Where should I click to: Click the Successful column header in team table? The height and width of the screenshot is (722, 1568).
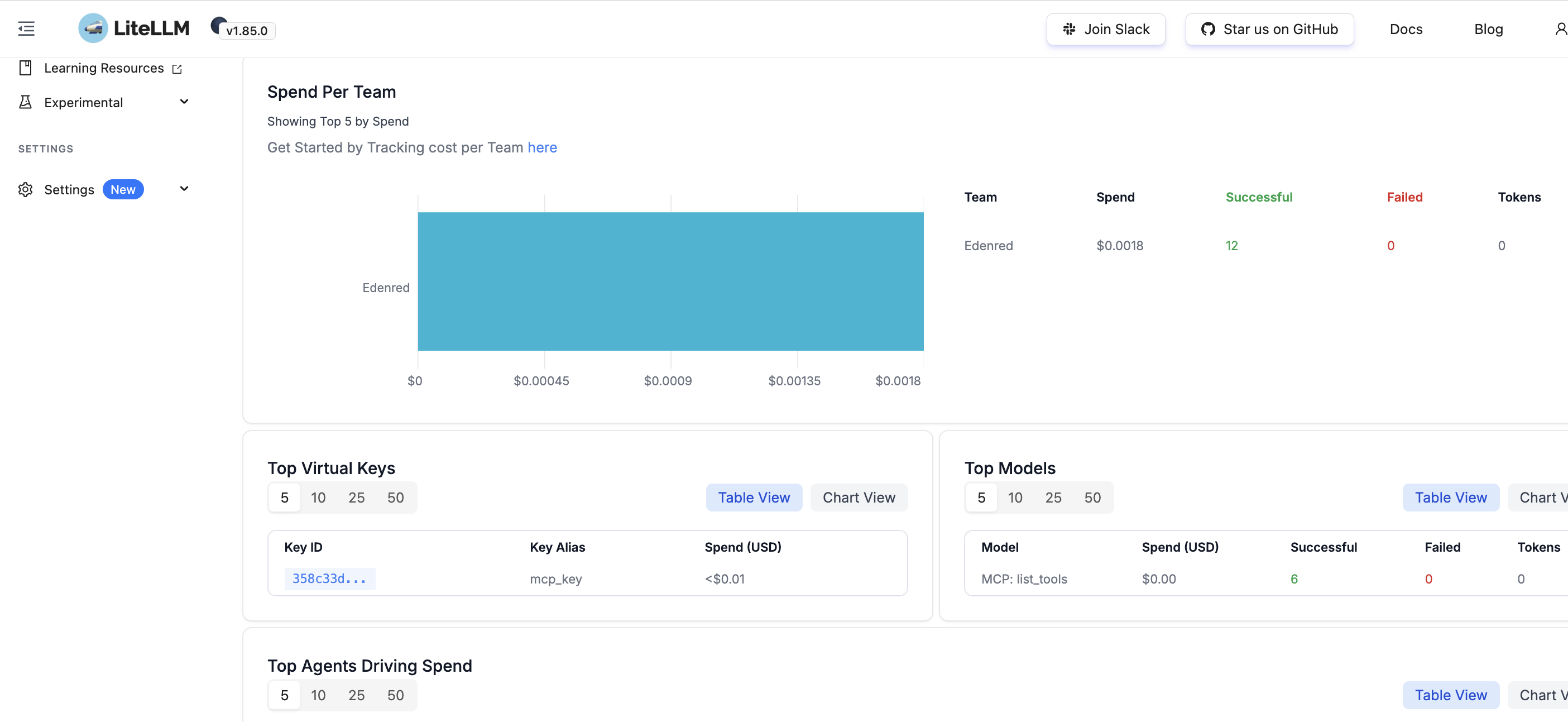[1258, 197]
